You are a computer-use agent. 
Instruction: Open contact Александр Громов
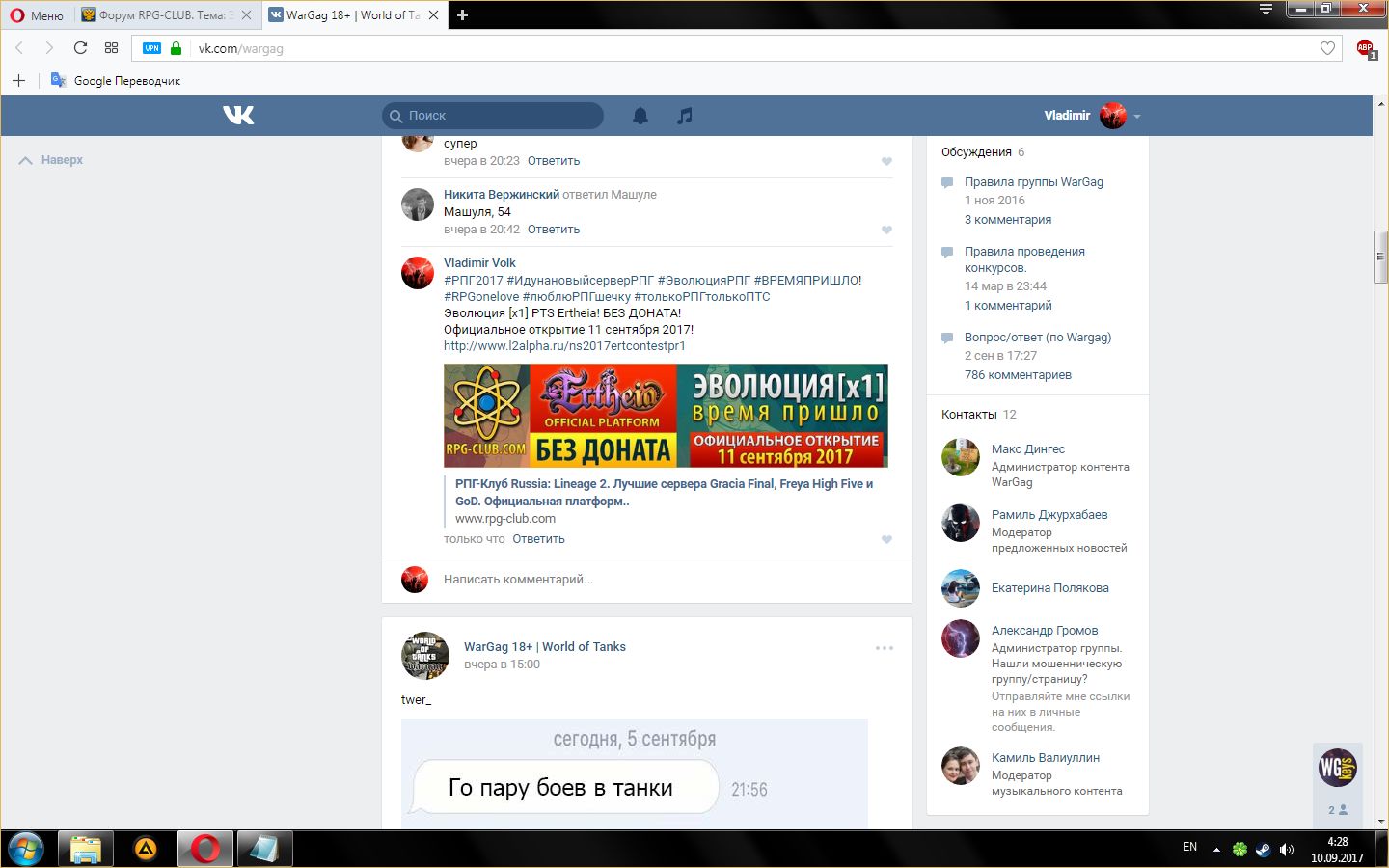point(1045,631)
